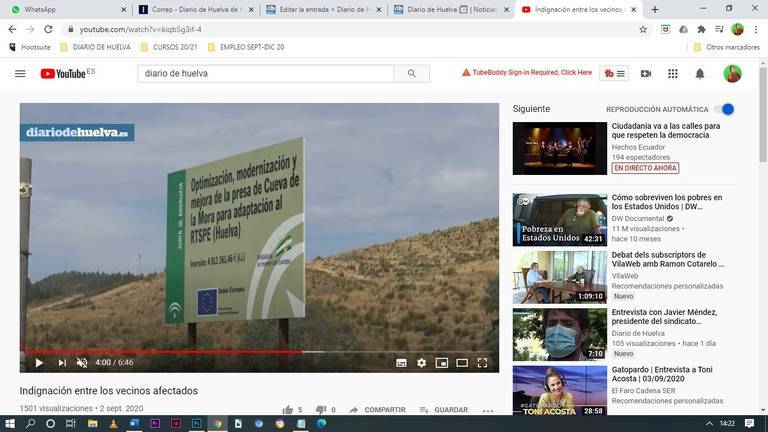Open the YouTube hamburger guide menu
Screen dimensions: 768x432
pos(20,73)
